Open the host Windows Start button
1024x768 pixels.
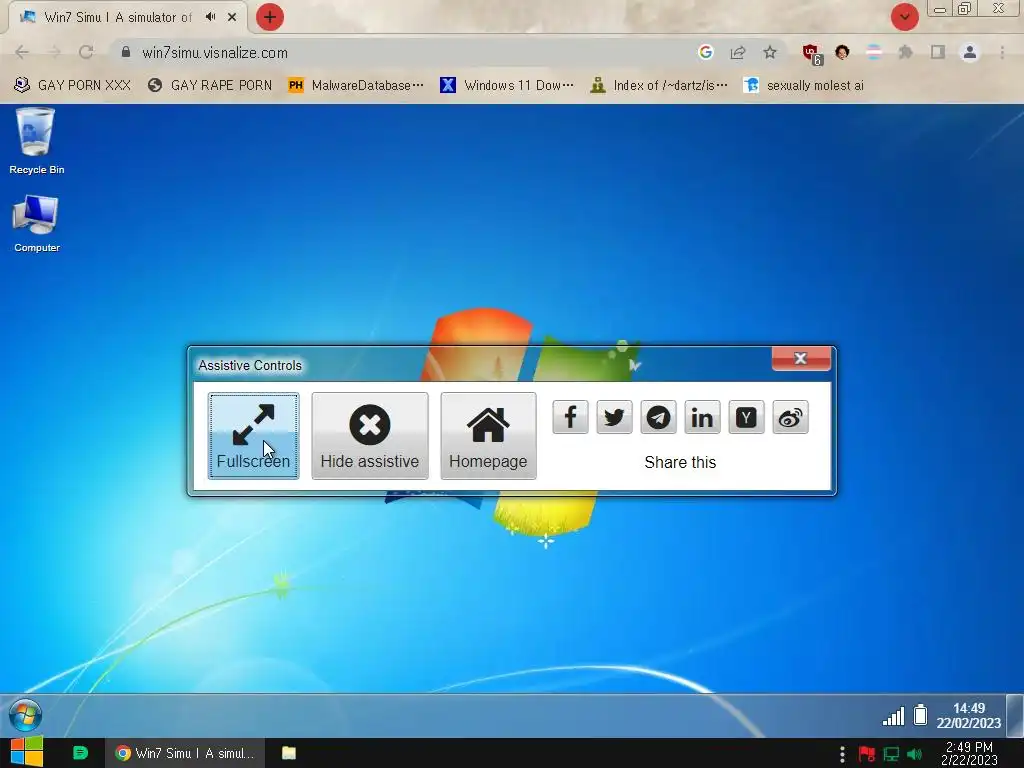click(x=26, y=753)
